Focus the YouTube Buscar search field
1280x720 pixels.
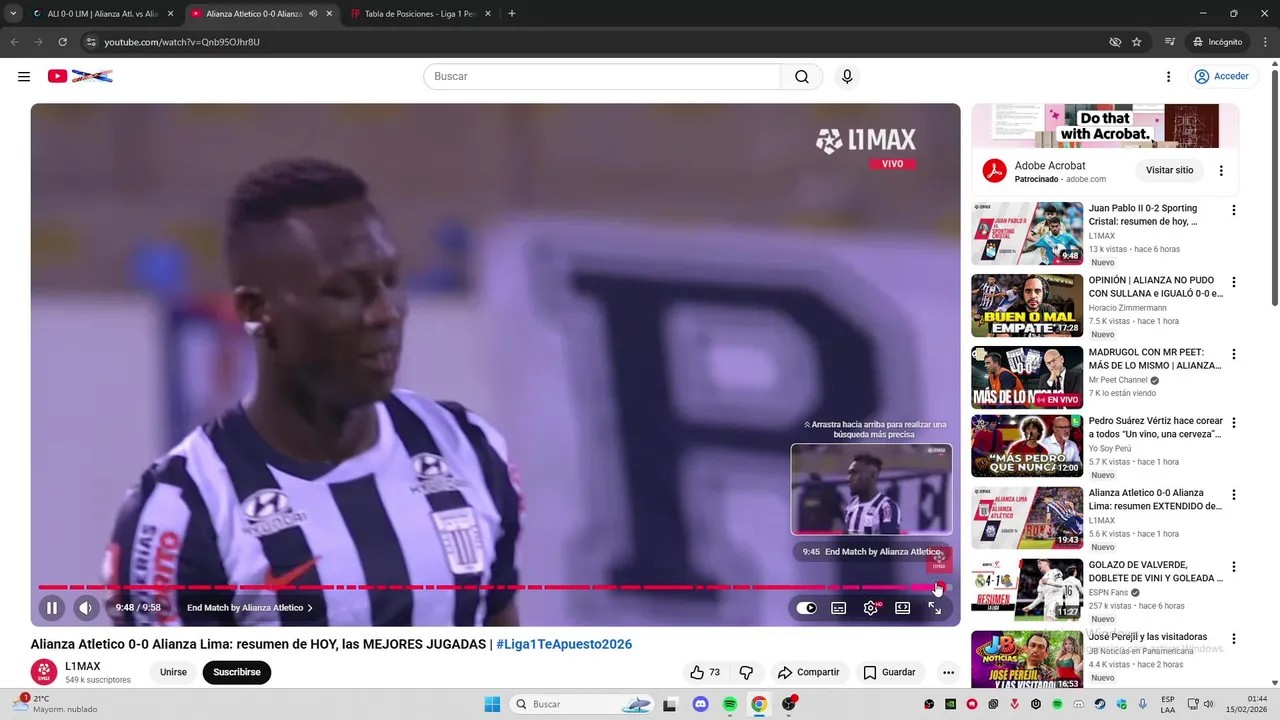pos(602,76)
